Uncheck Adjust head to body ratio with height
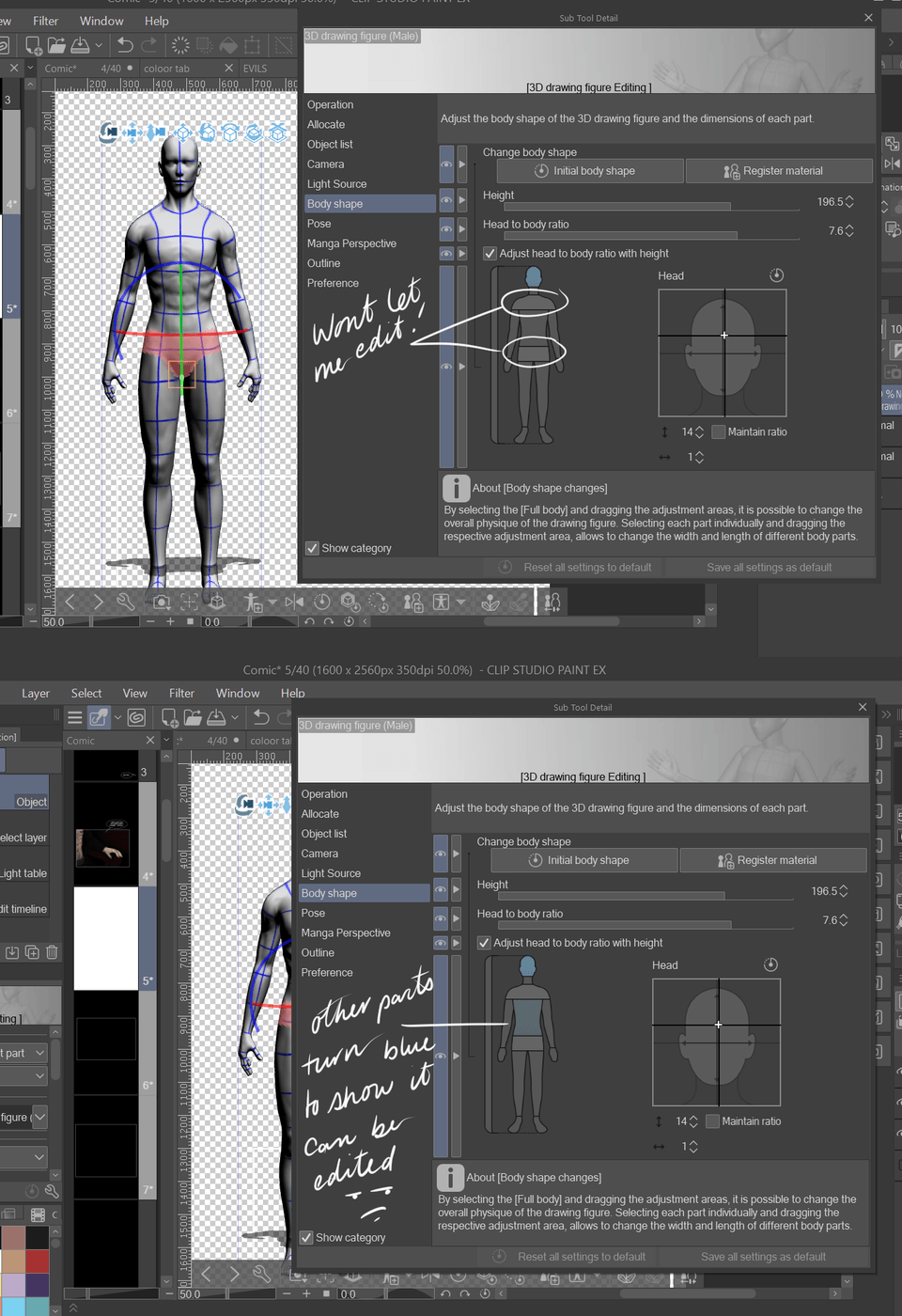 (x=490, y=253)
